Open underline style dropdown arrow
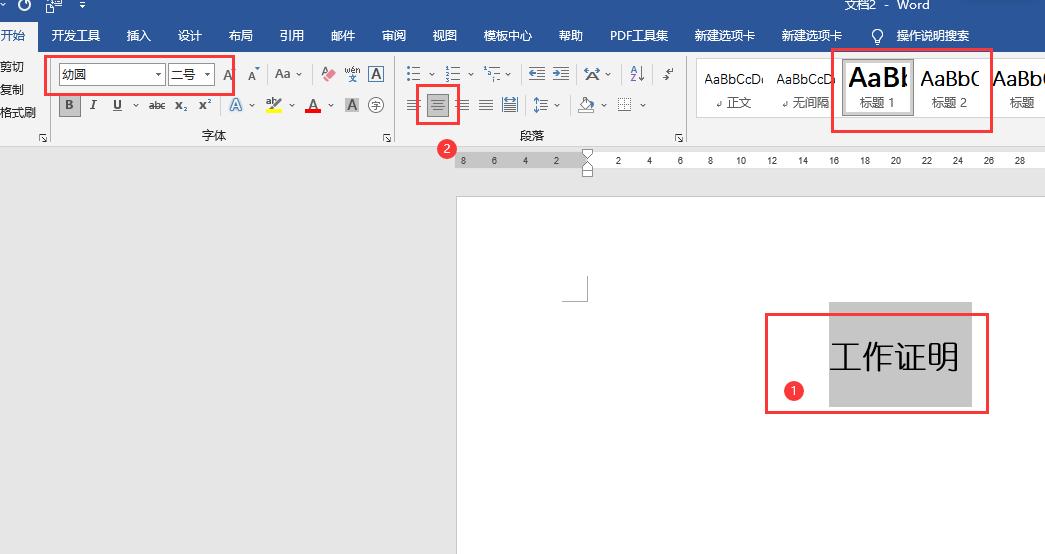The image size is (1045, 554). tap(135, 105)
